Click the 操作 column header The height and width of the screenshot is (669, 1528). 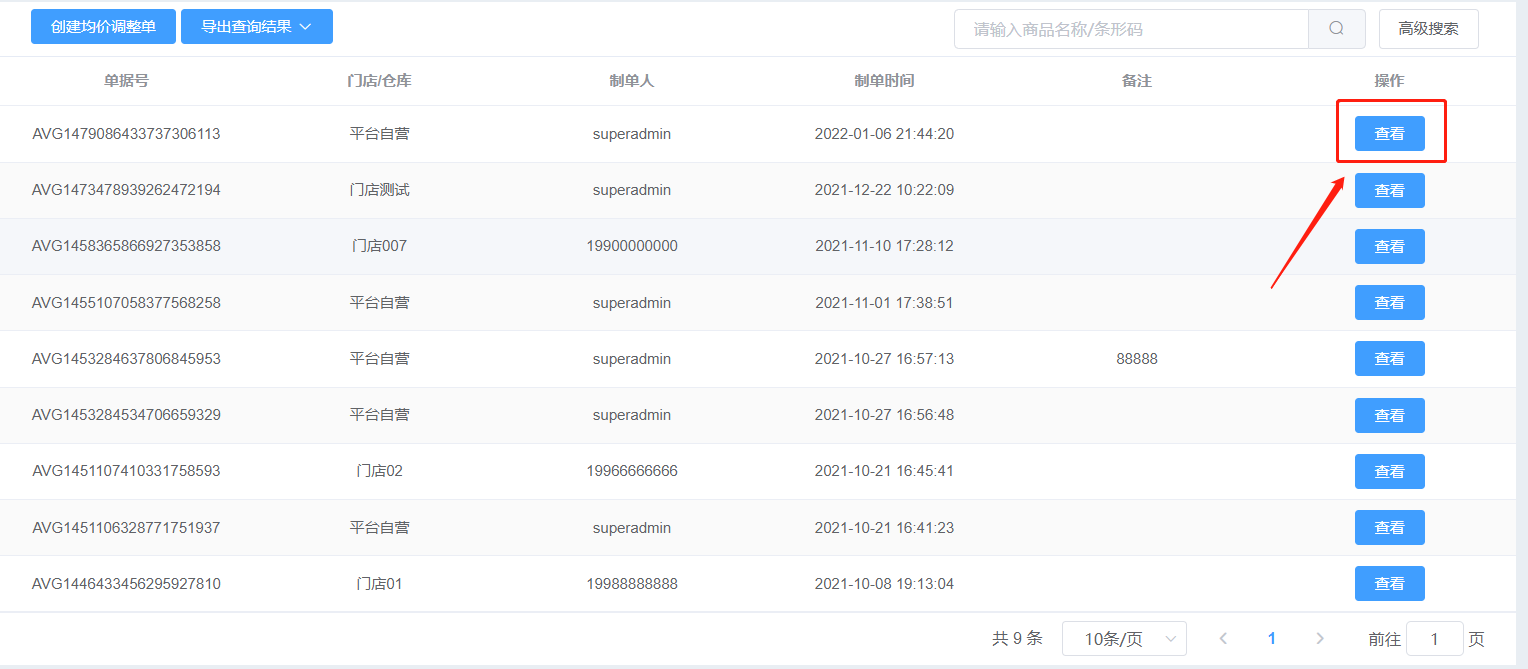pos(1389,81)
